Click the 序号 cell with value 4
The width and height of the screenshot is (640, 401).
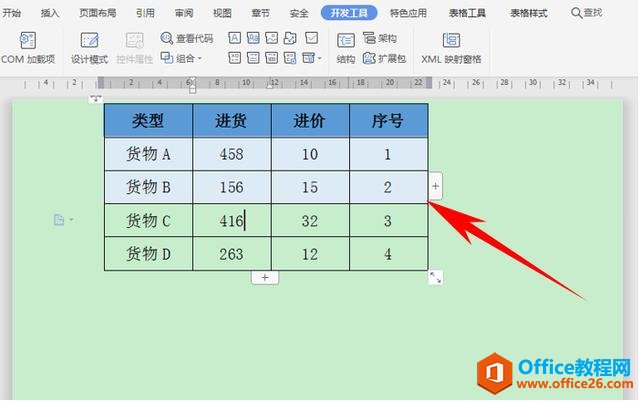pyautogui.click(x=388, y=254)
